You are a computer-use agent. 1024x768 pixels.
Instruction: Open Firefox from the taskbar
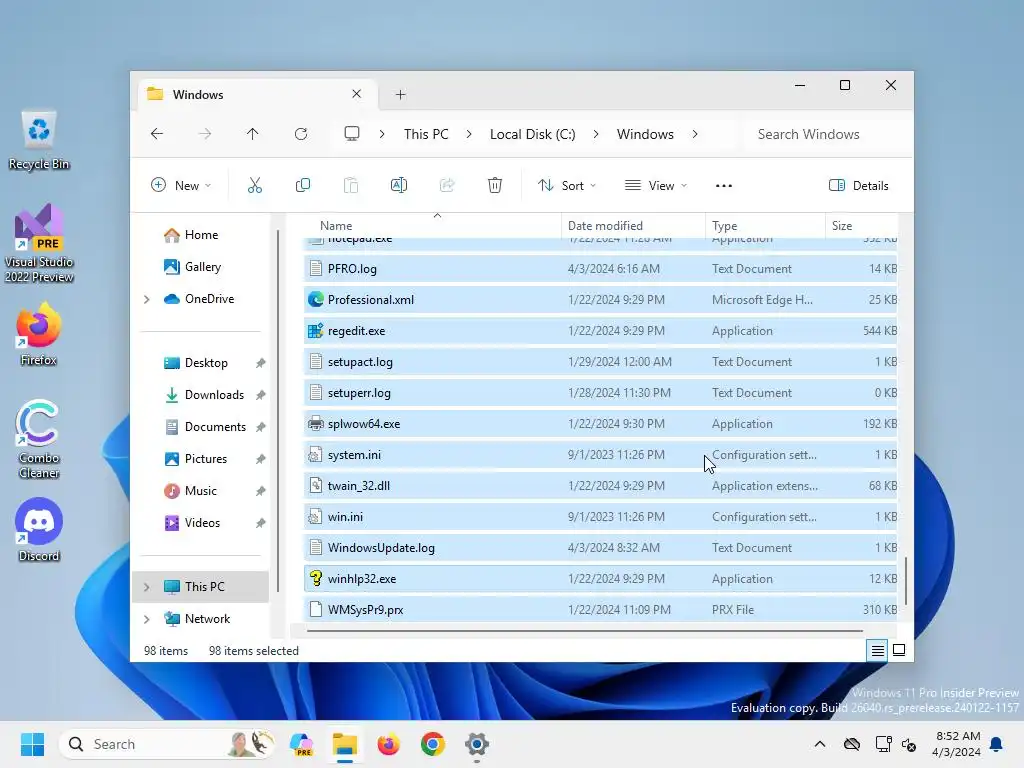pyautogui.click(x=389, y=744)
